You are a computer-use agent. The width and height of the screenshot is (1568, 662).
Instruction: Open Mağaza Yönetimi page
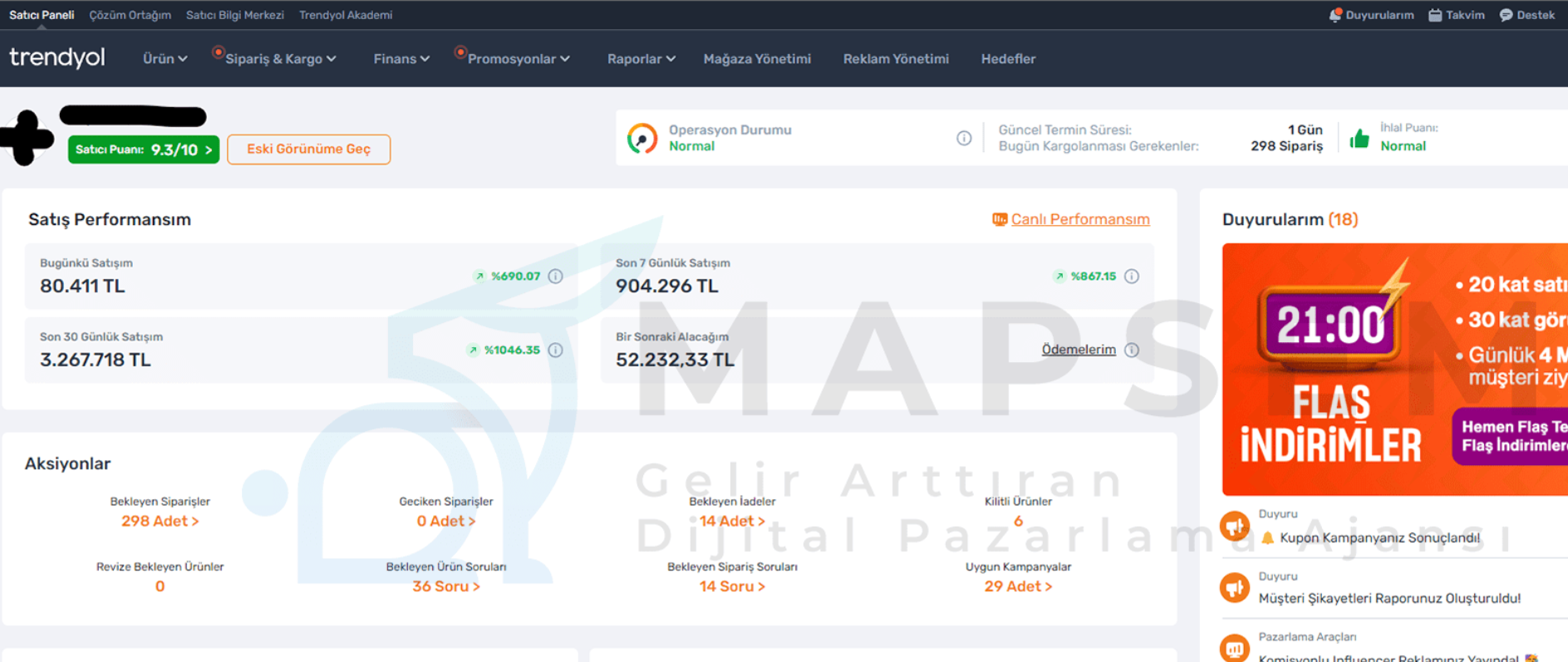tap(757, 59)
